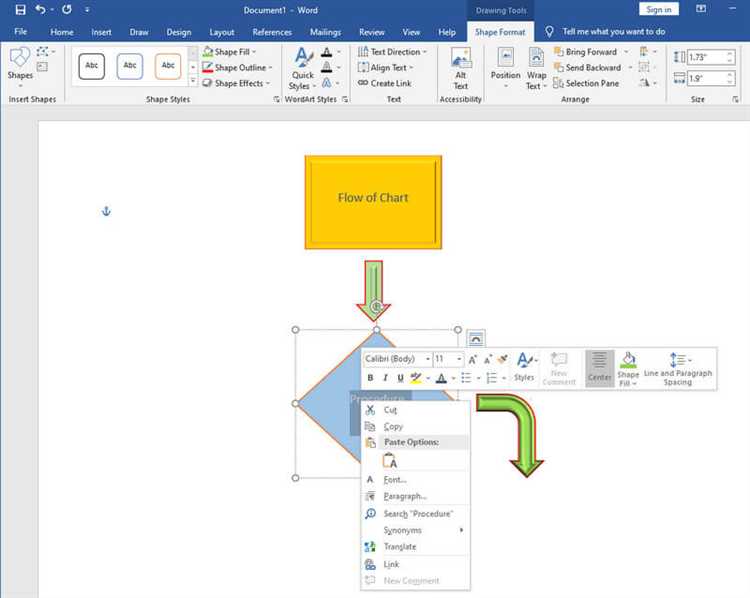This screenshot has height=598, width=750.
Task: Switch to the Insert tab
Action: pos(101,32)
